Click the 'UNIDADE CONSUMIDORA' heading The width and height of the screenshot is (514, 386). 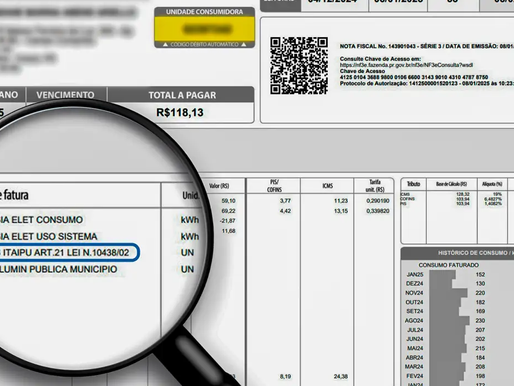coord(205,12)
